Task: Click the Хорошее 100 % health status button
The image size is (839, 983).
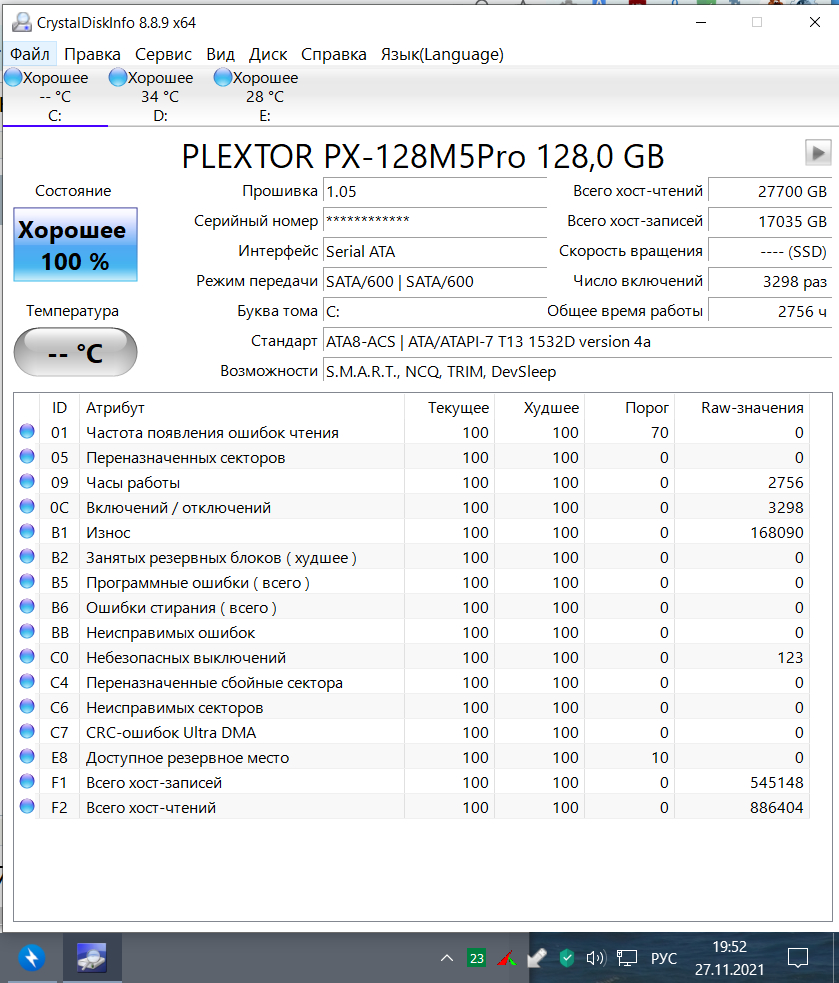Action: [x=75, y=244]
